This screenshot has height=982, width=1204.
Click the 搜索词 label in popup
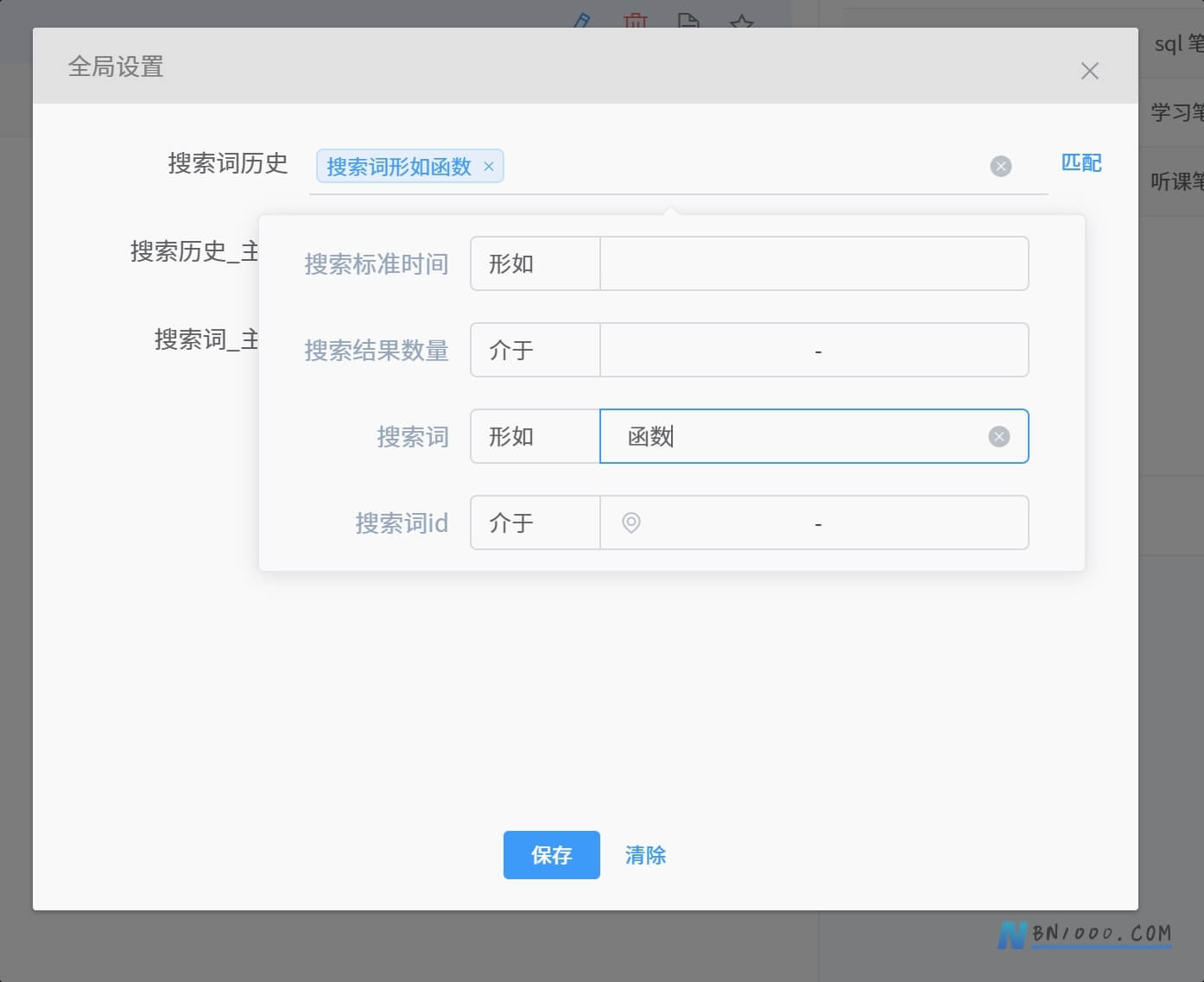tap(413, 436)
